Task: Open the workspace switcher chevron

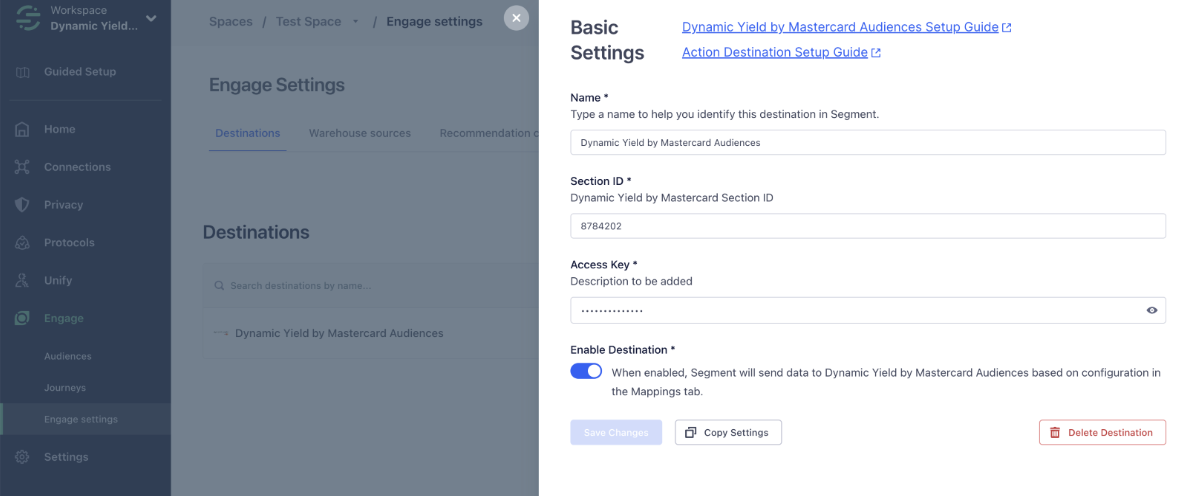Action: [x=151, y=18]
